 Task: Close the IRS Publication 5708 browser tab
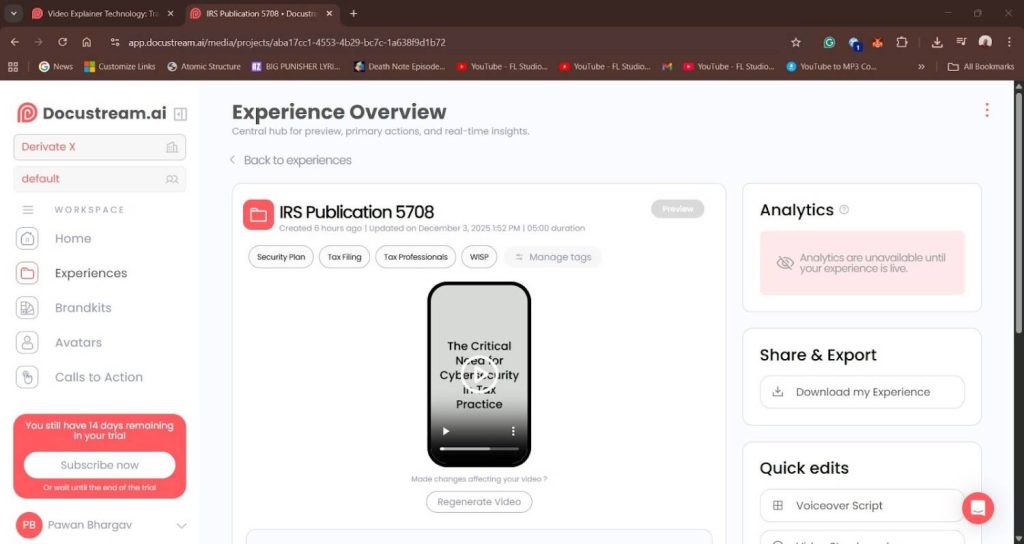pos(329,13)
